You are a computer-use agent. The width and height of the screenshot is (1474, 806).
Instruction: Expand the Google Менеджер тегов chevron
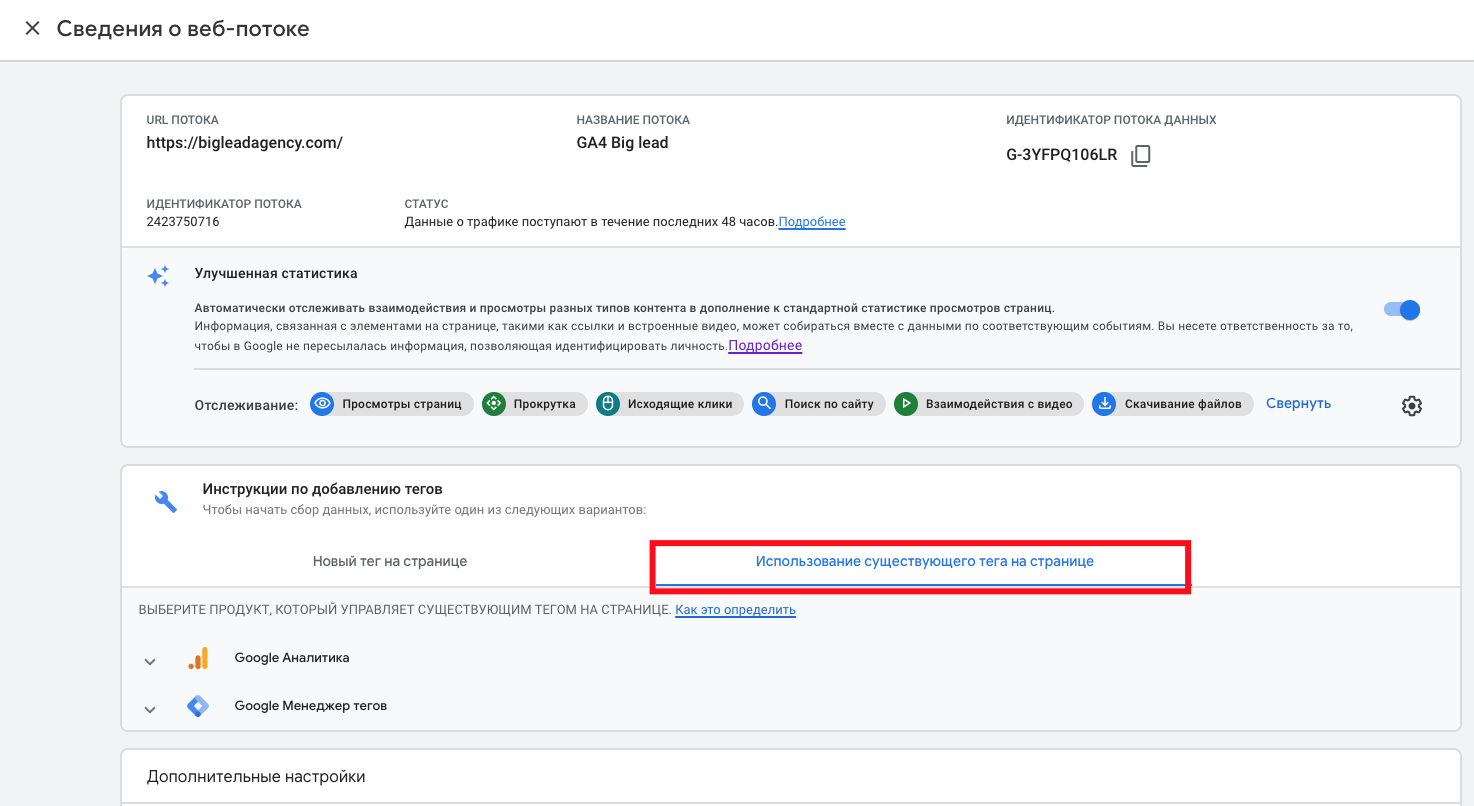[150, 709]
